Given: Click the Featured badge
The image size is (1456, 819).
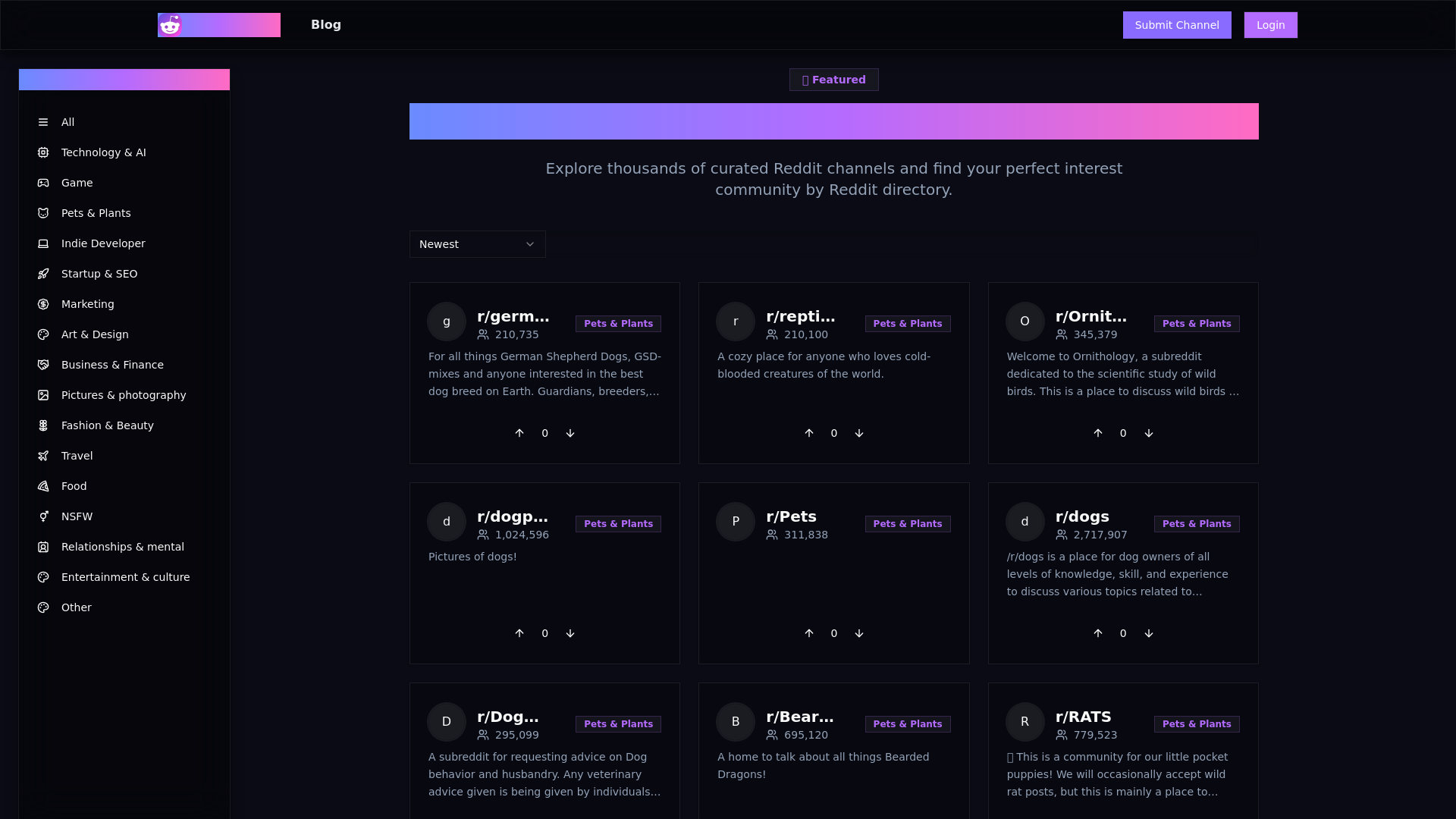Looking at the screenshot, I should 834,80.
